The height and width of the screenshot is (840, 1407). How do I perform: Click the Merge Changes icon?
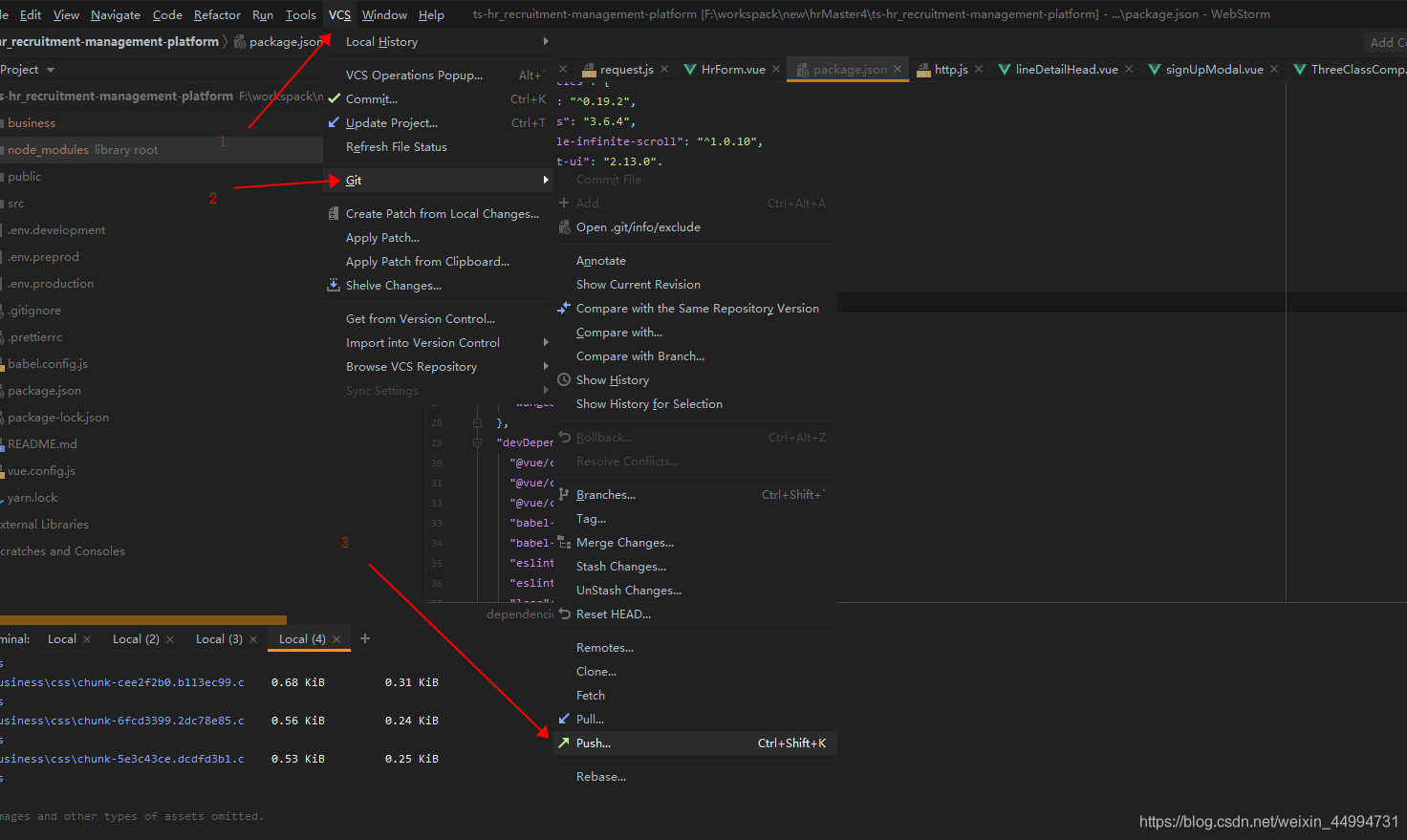tap(564, 542)
